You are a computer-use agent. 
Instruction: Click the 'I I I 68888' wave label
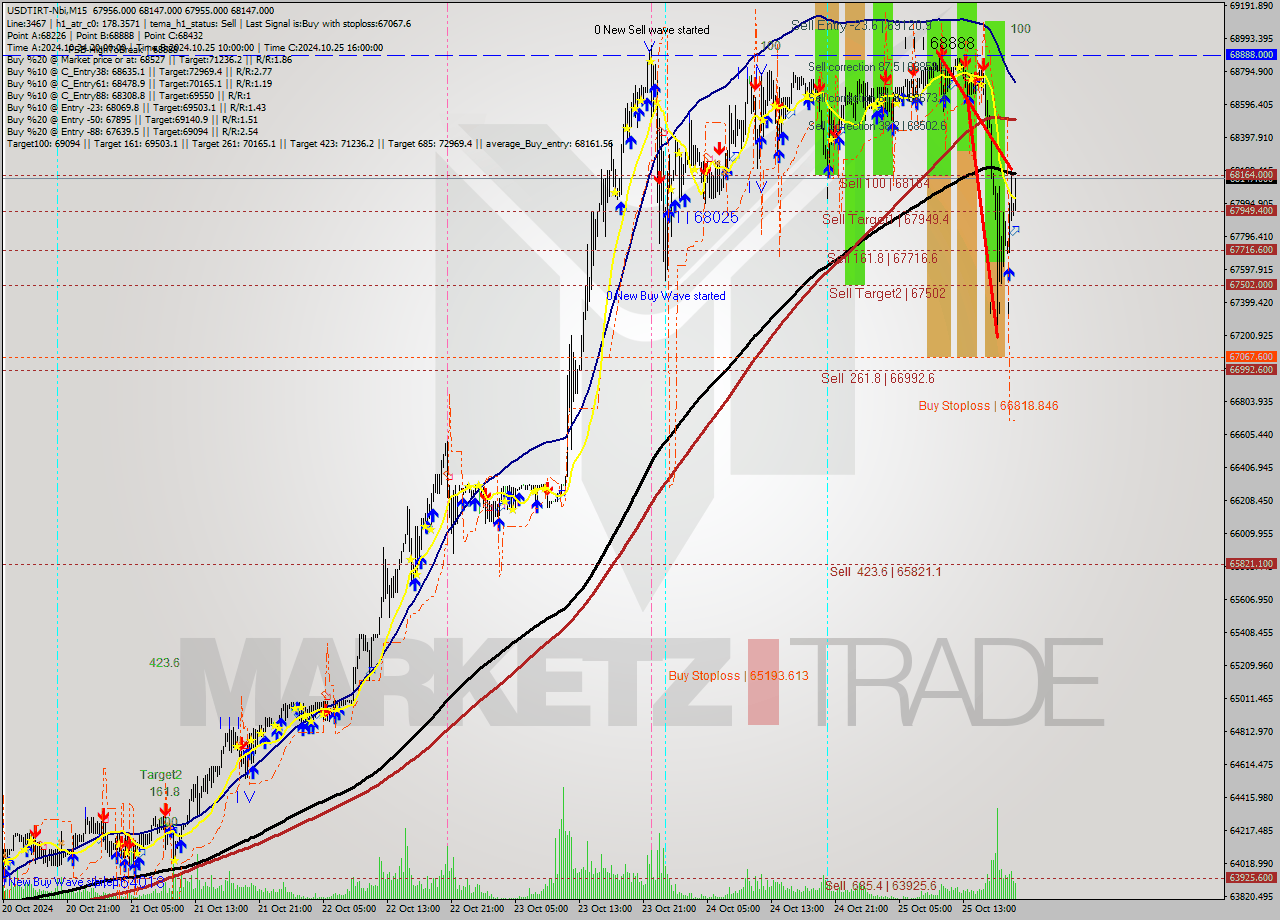pyautogui.click(x=939, y=44)
